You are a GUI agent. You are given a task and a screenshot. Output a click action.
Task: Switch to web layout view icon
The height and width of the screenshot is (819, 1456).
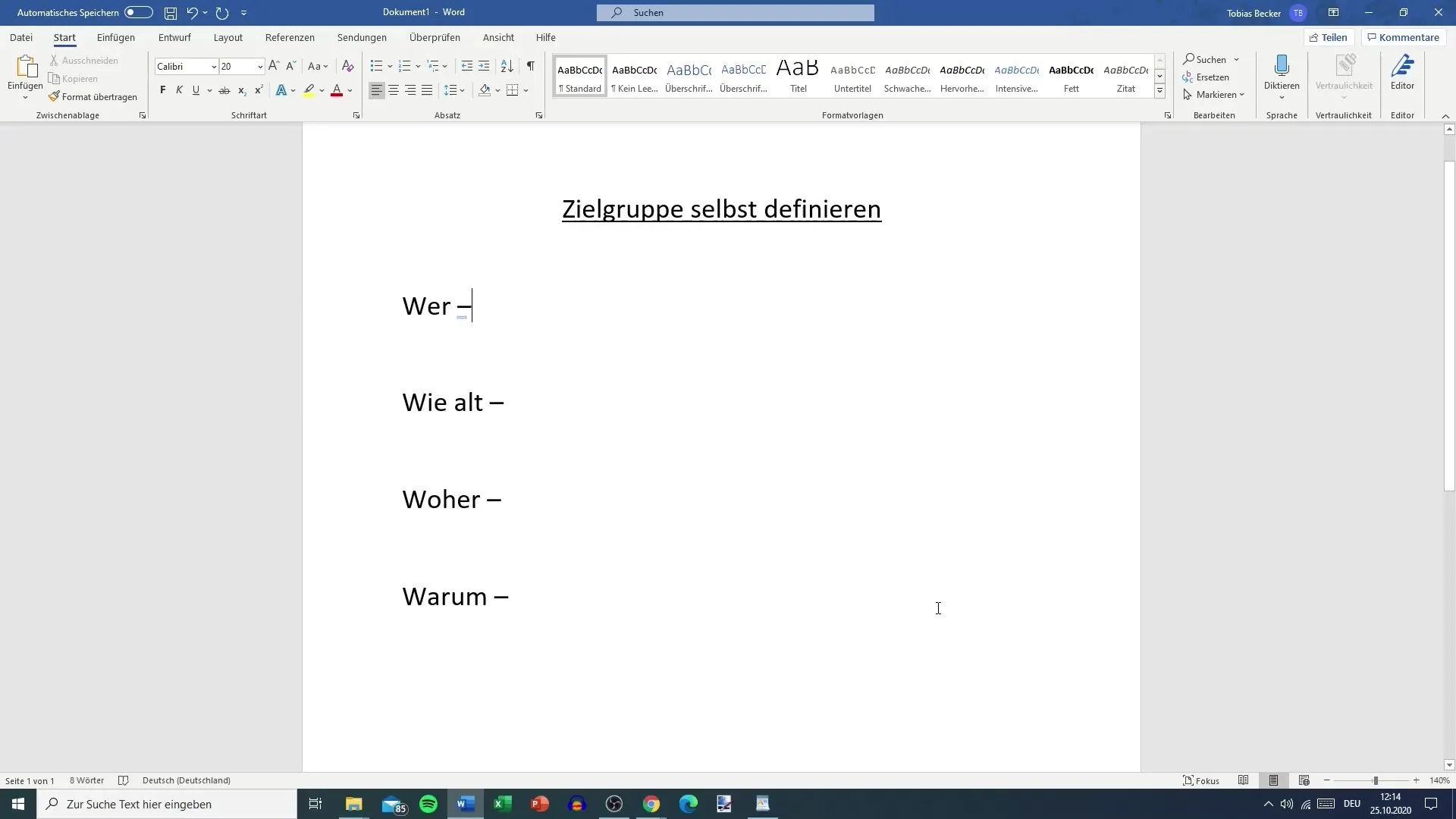coord(1304,780)
